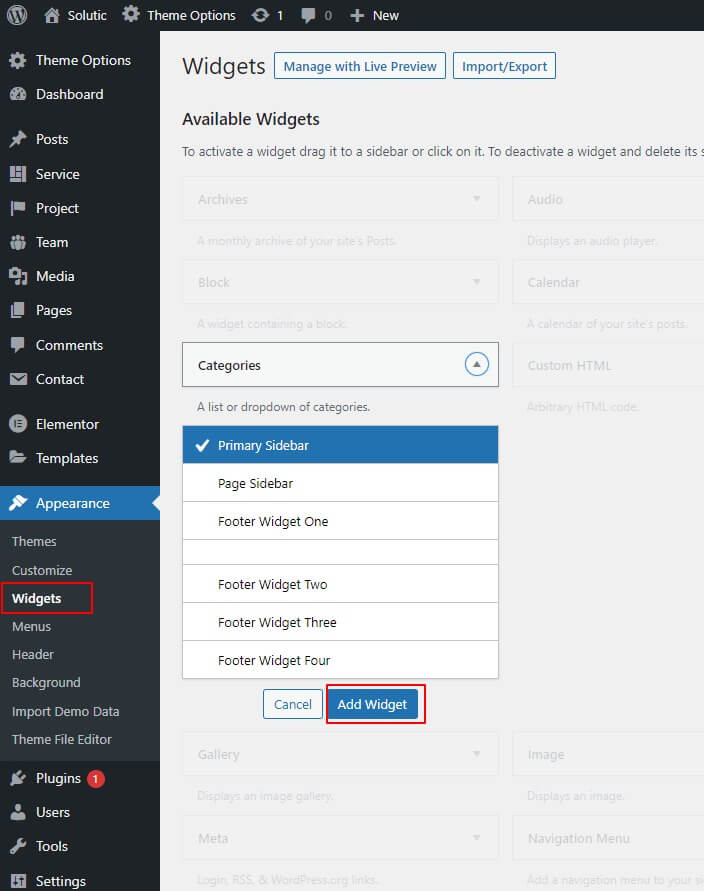Open Elementor from the sidebar icon

pos(18,423)
